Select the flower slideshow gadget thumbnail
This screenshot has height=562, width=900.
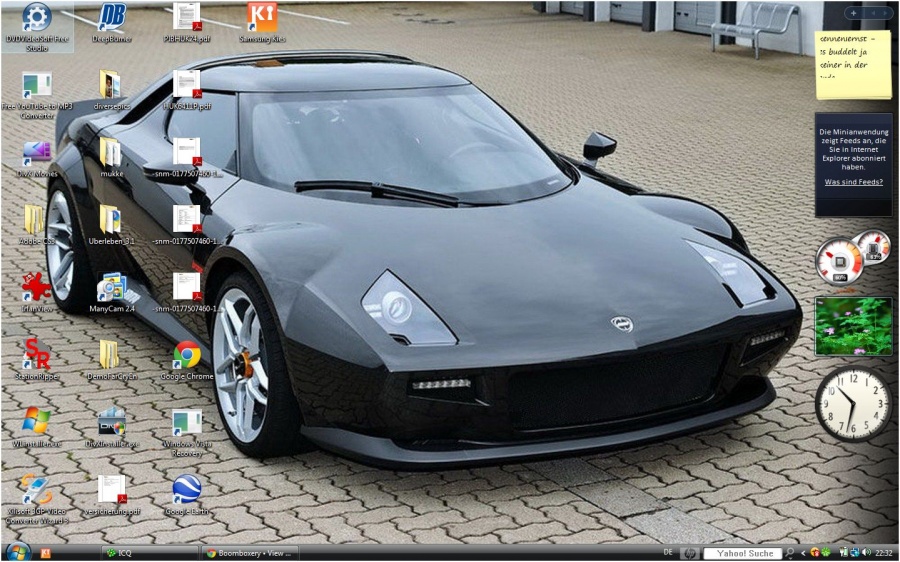tap(853, 326)
